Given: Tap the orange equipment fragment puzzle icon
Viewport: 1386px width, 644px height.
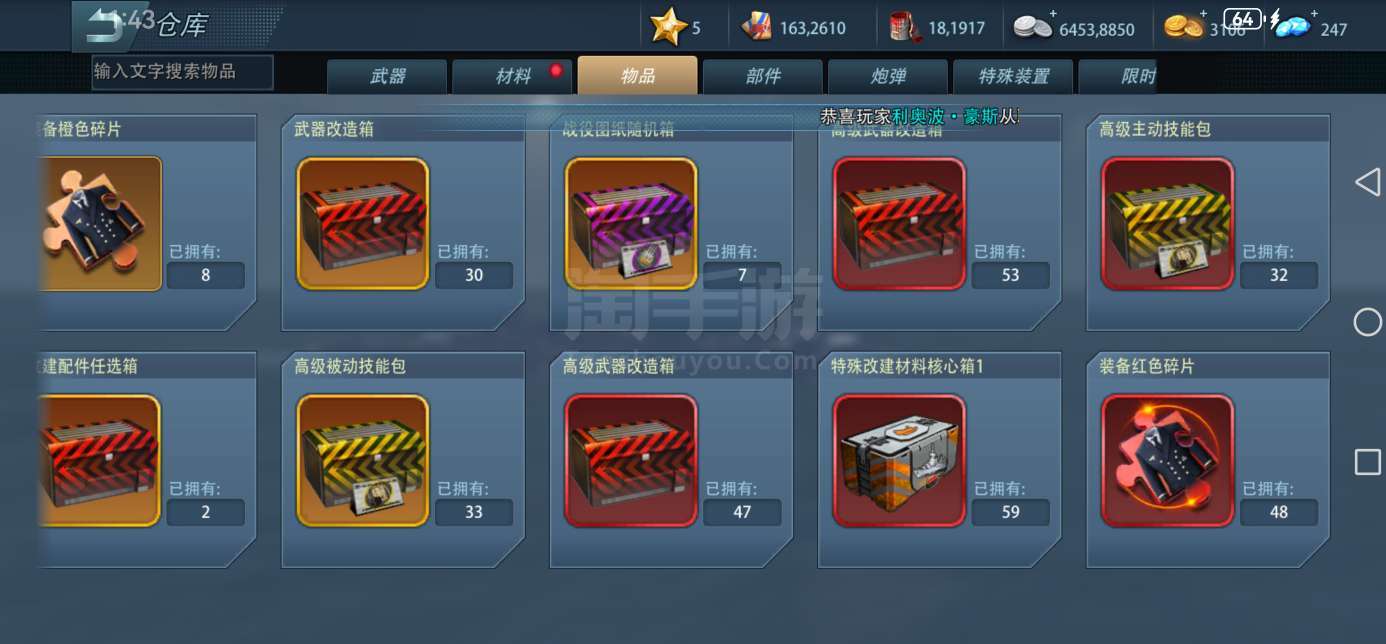Looking at the screenshot, I should [x=100, y=224].
